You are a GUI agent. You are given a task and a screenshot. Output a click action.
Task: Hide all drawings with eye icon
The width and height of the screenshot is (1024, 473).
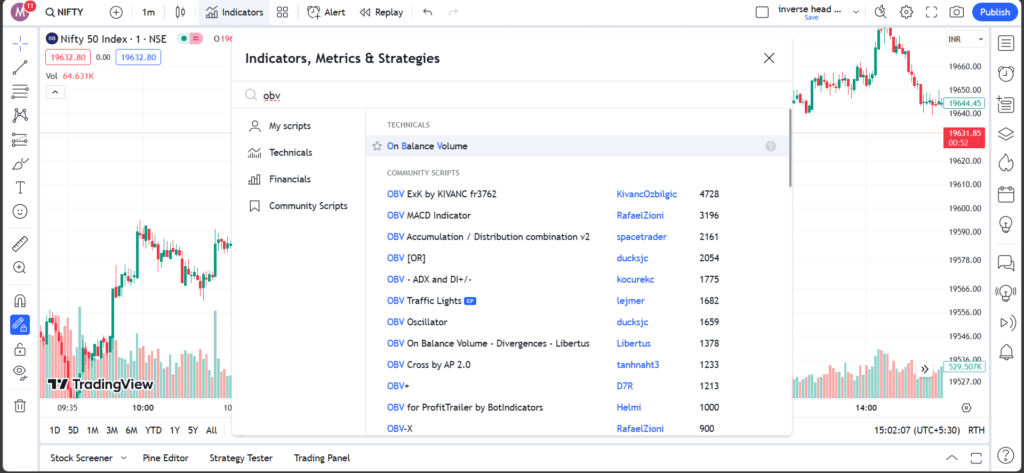20,372
